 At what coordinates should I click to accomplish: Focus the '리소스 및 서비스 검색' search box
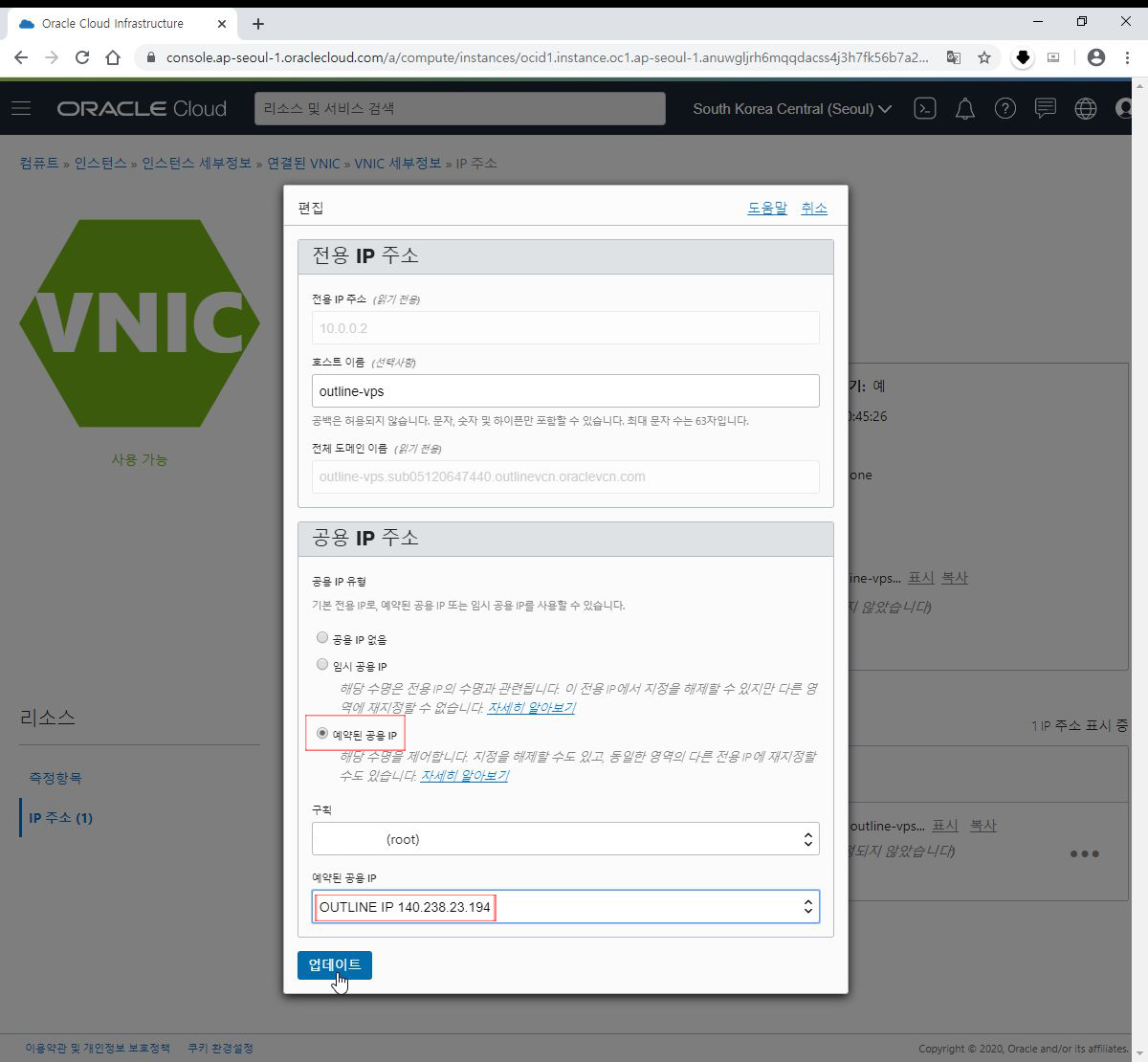pyautogui.click(x=460, y=108)
